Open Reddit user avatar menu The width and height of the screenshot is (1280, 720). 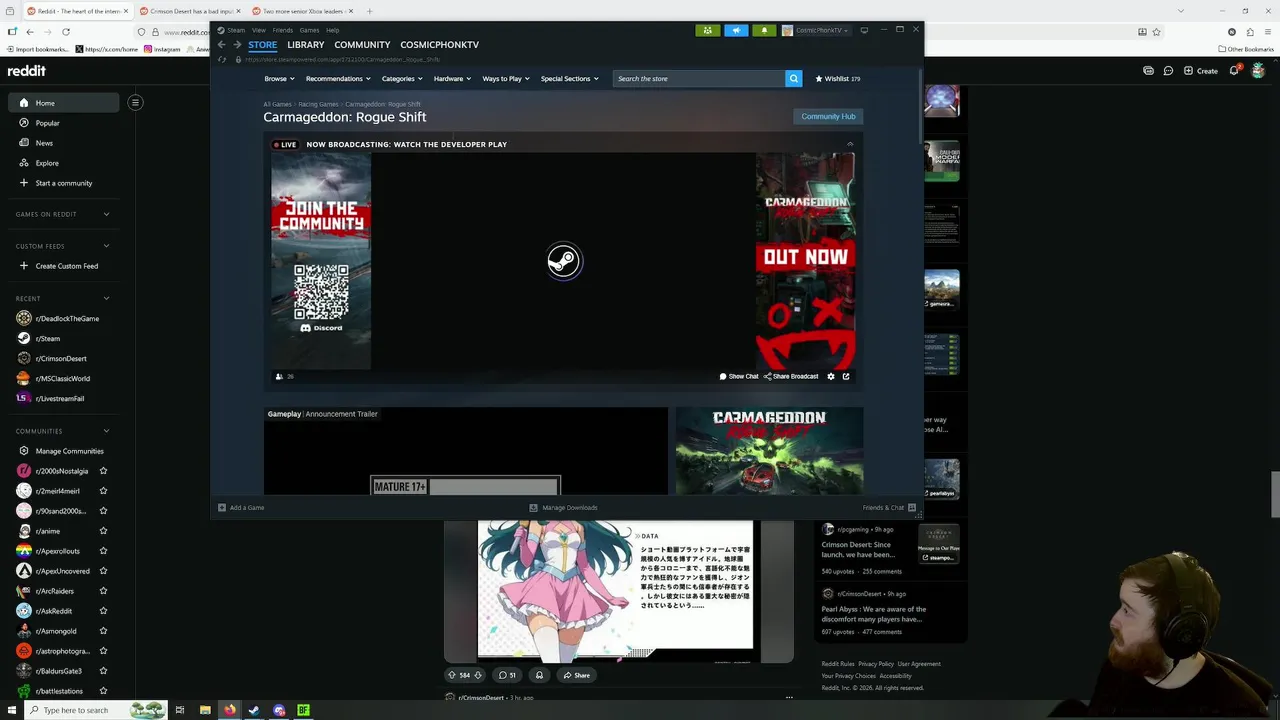click(1258, 71)
